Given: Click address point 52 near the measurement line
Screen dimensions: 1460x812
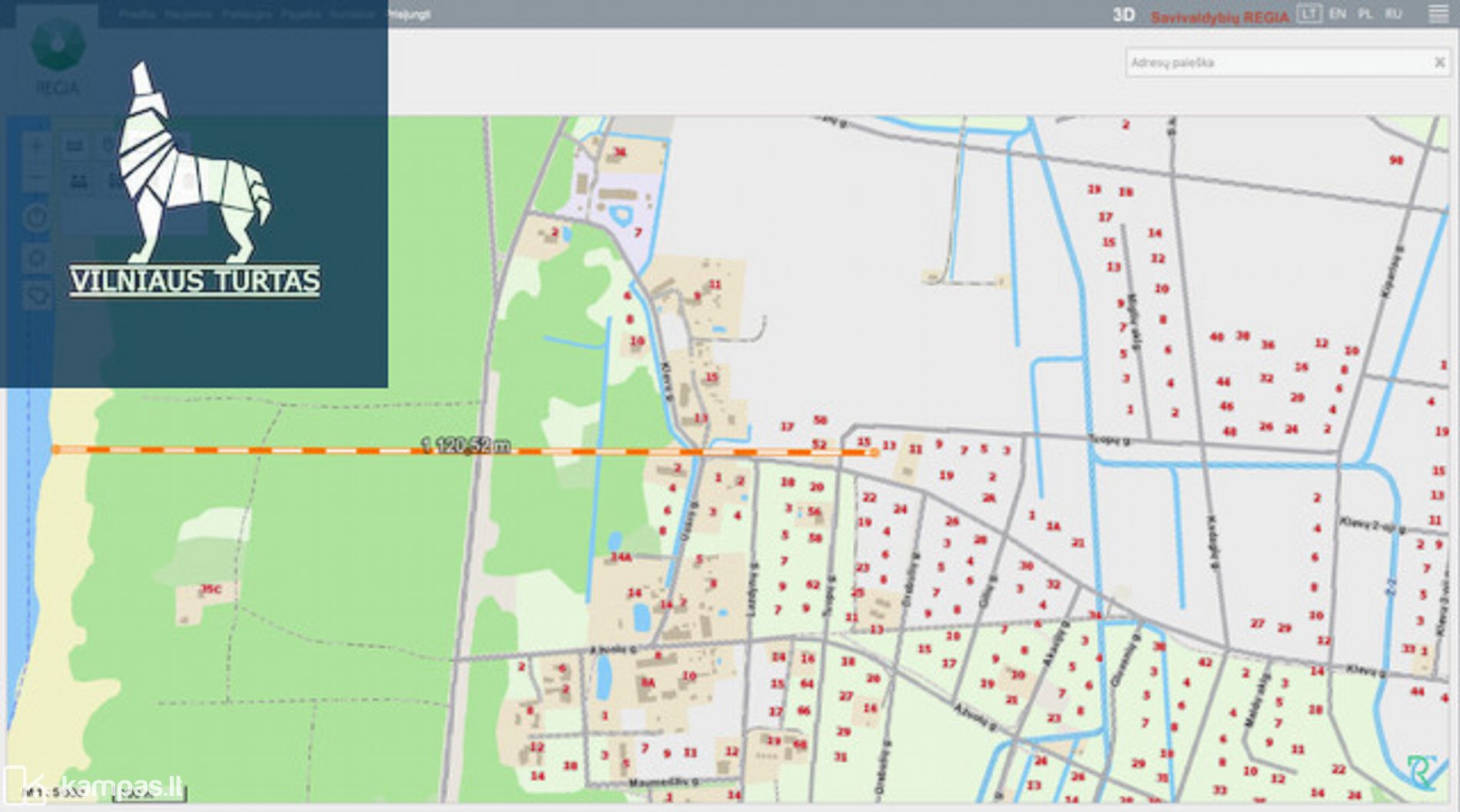Looking at the screenshot, I should pos(819,444).
